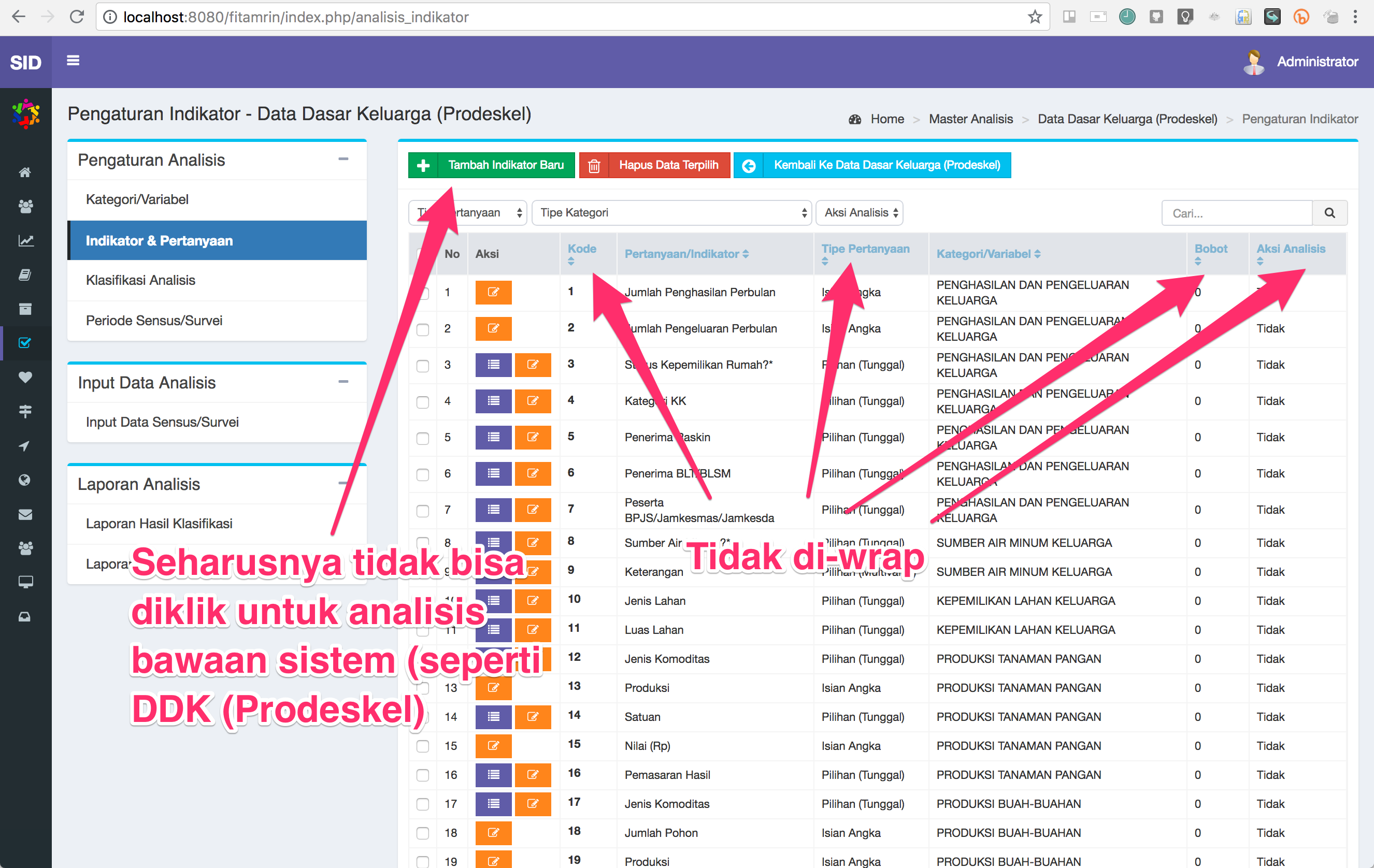
Task: Tick the checkbox for row 5 Penerima Raskin
Action: [x=422, y=439]
